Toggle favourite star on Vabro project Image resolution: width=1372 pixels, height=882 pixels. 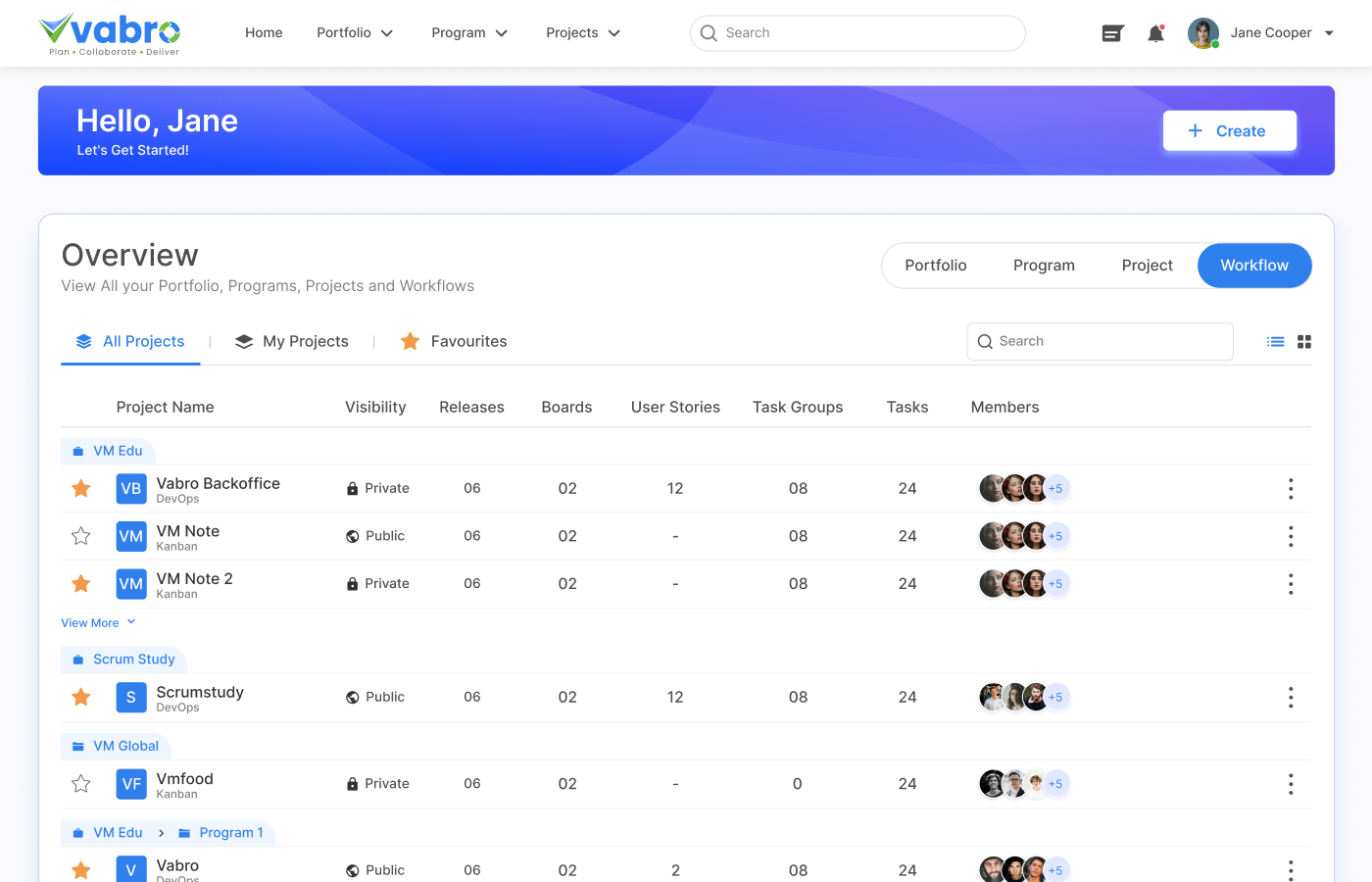point(81,870)
